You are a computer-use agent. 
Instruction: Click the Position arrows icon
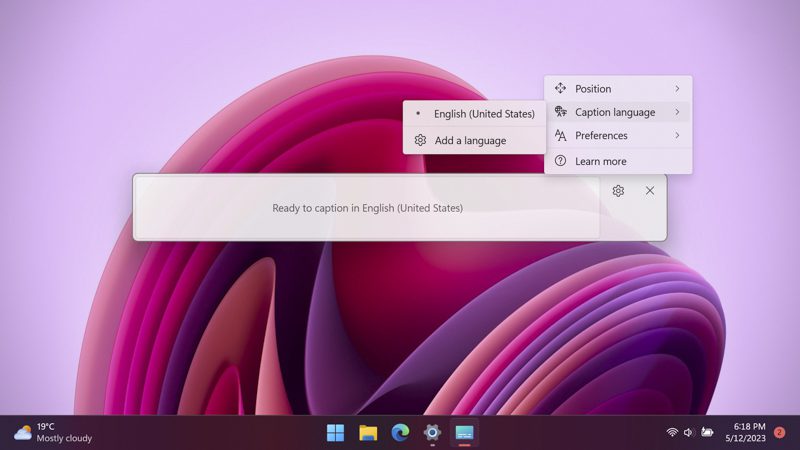click(560, 88)
